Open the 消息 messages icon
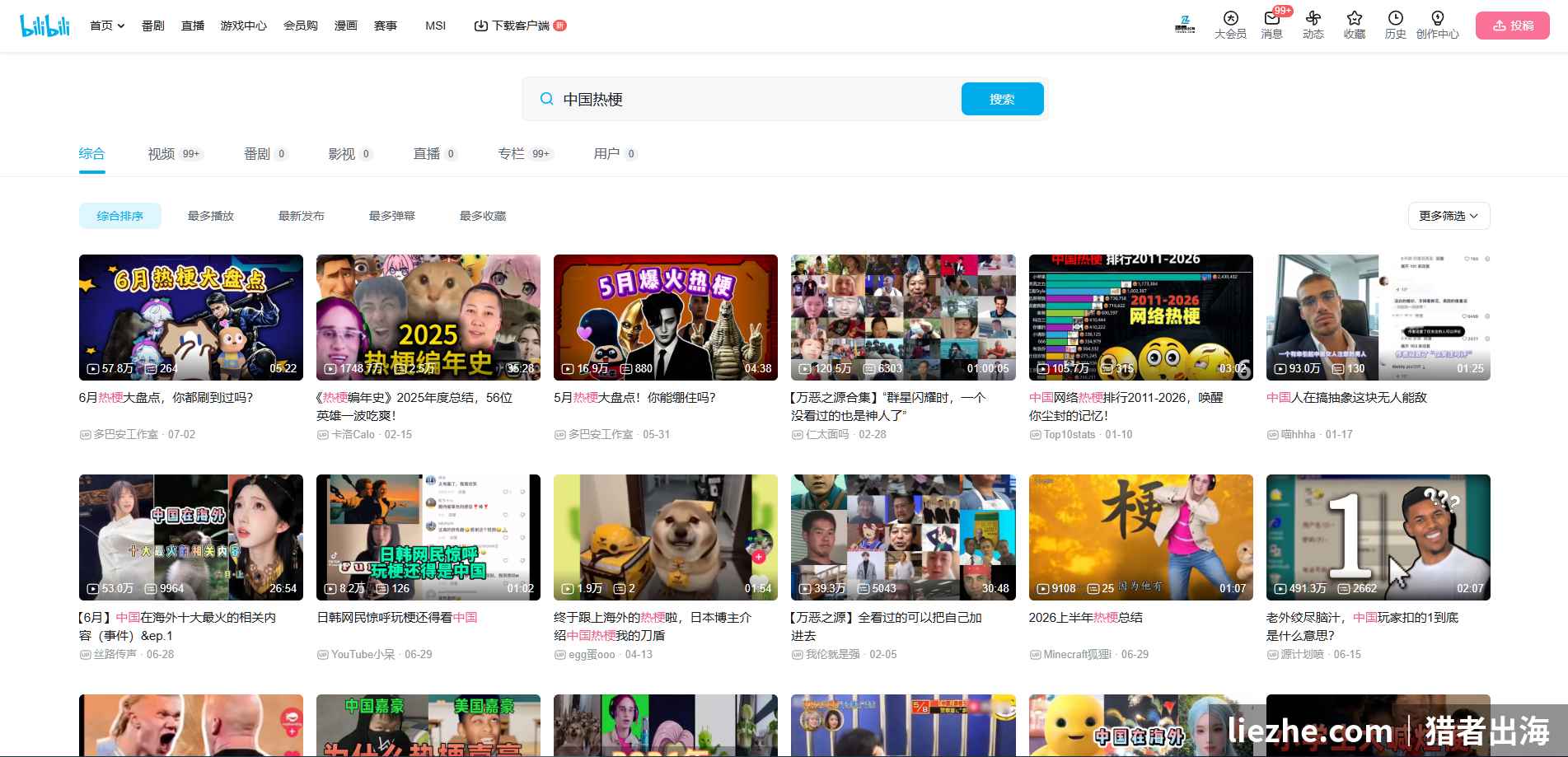Viewport: 1568px width, 757px height. point(1271,26)
